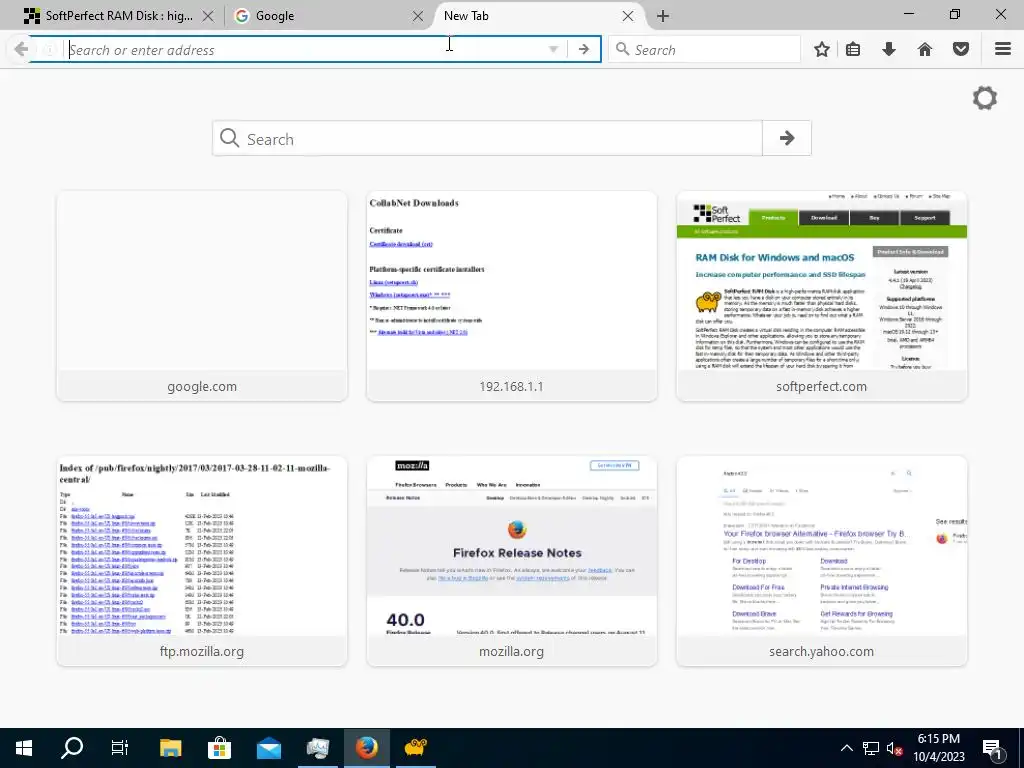Open the softperfect.com tile
1024x768 pixels.
(x=822, y=296)
